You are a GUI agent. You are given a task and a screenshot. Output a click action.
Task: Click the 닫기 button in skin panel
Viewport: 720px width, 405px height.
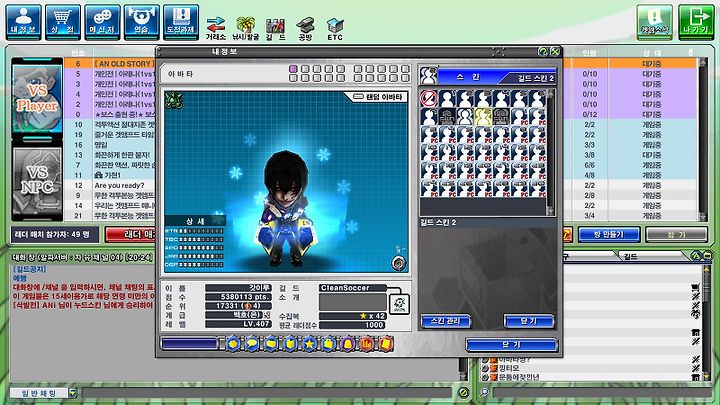click(x=529, y=321)
